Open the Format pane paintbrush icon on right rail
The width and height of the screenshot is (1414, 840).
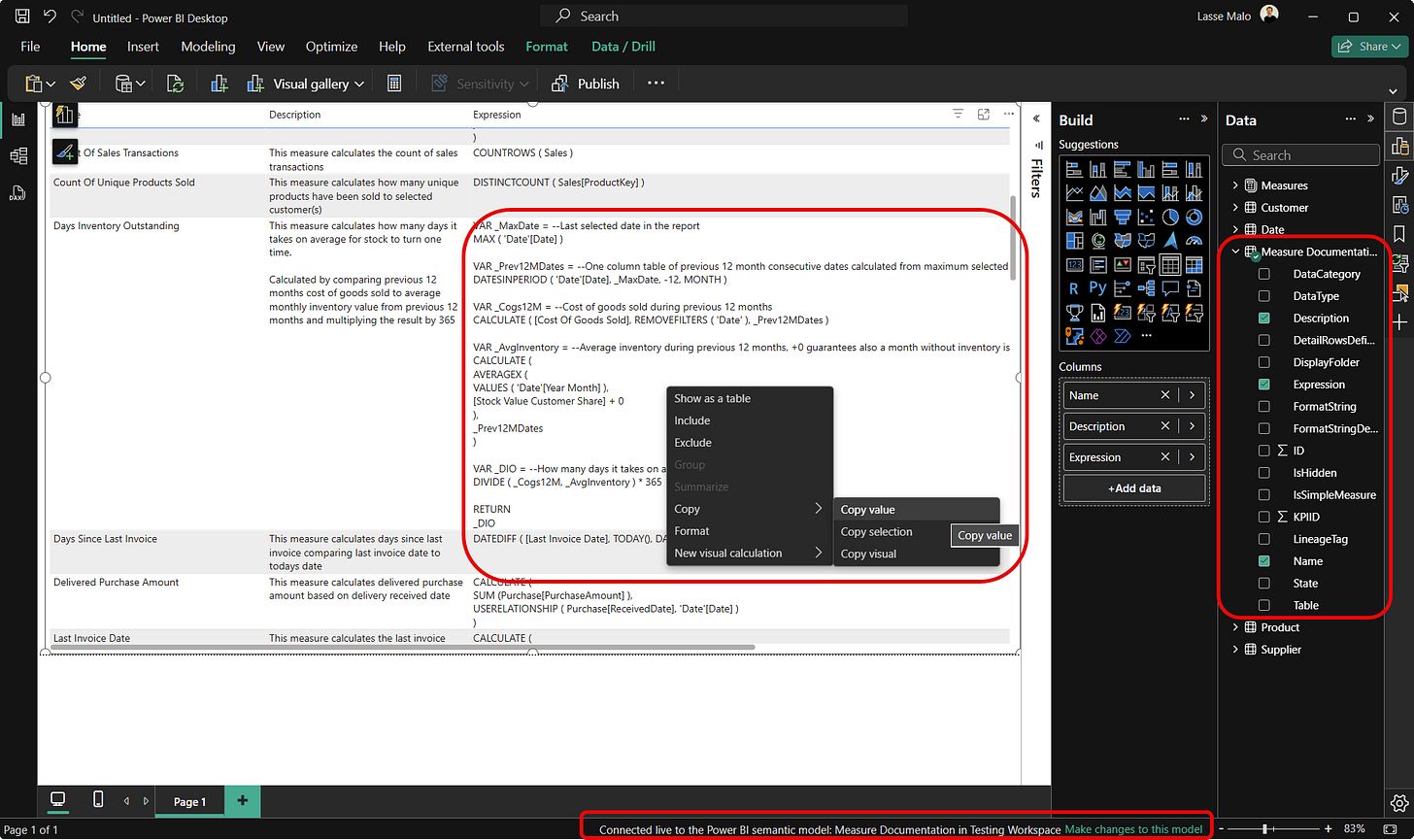tap(1399, 176)
